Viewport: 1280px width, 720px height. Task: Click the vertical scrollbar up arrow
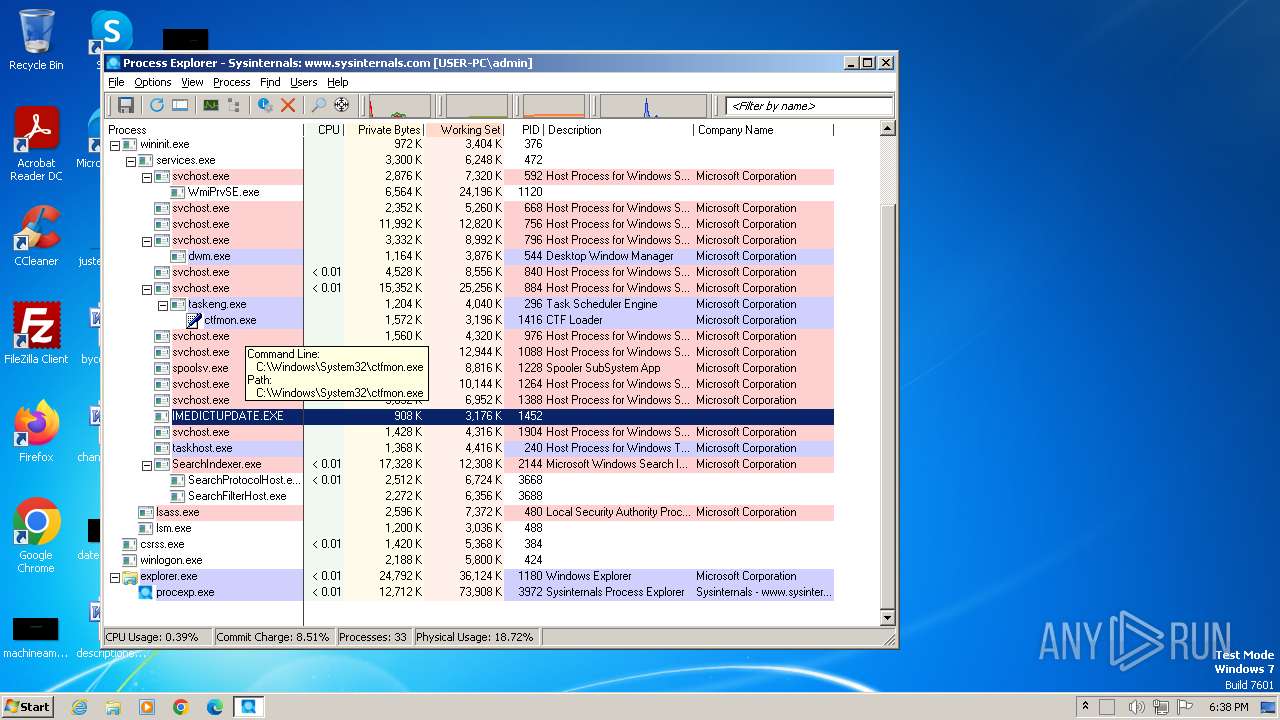pos(887,129)
